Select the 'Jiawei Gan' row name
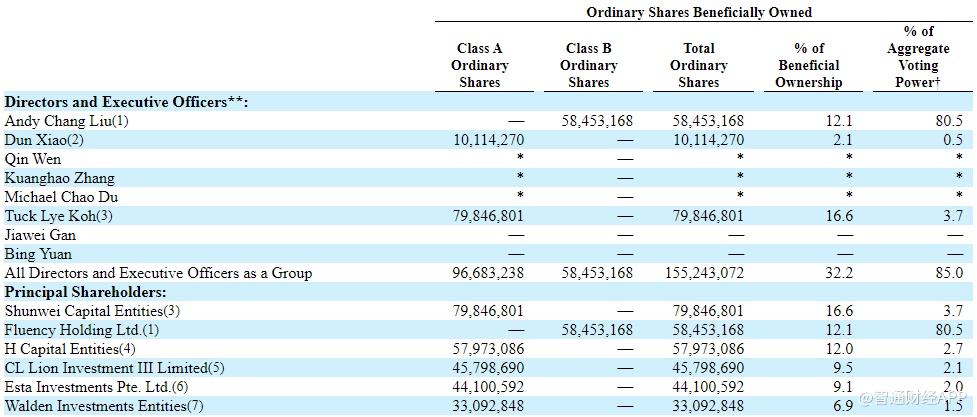977x417 pixels. (x=41, y=235)
